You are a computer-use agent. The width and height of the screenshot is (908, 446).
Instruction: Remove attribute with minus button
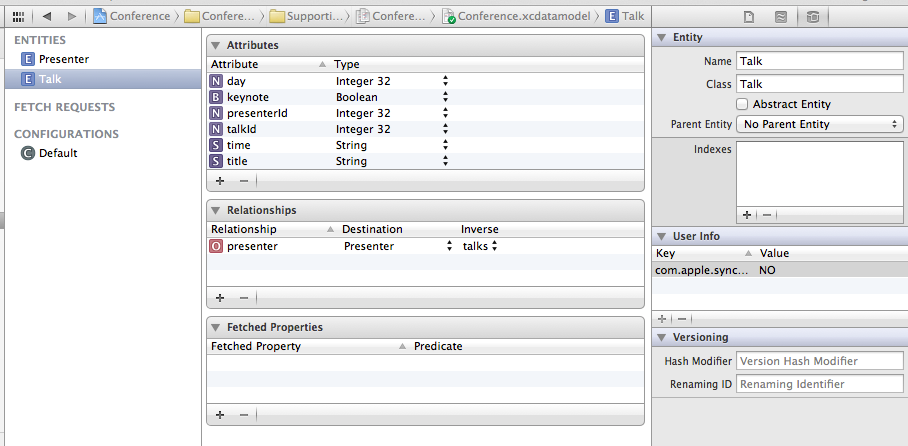tap(244, 181)
